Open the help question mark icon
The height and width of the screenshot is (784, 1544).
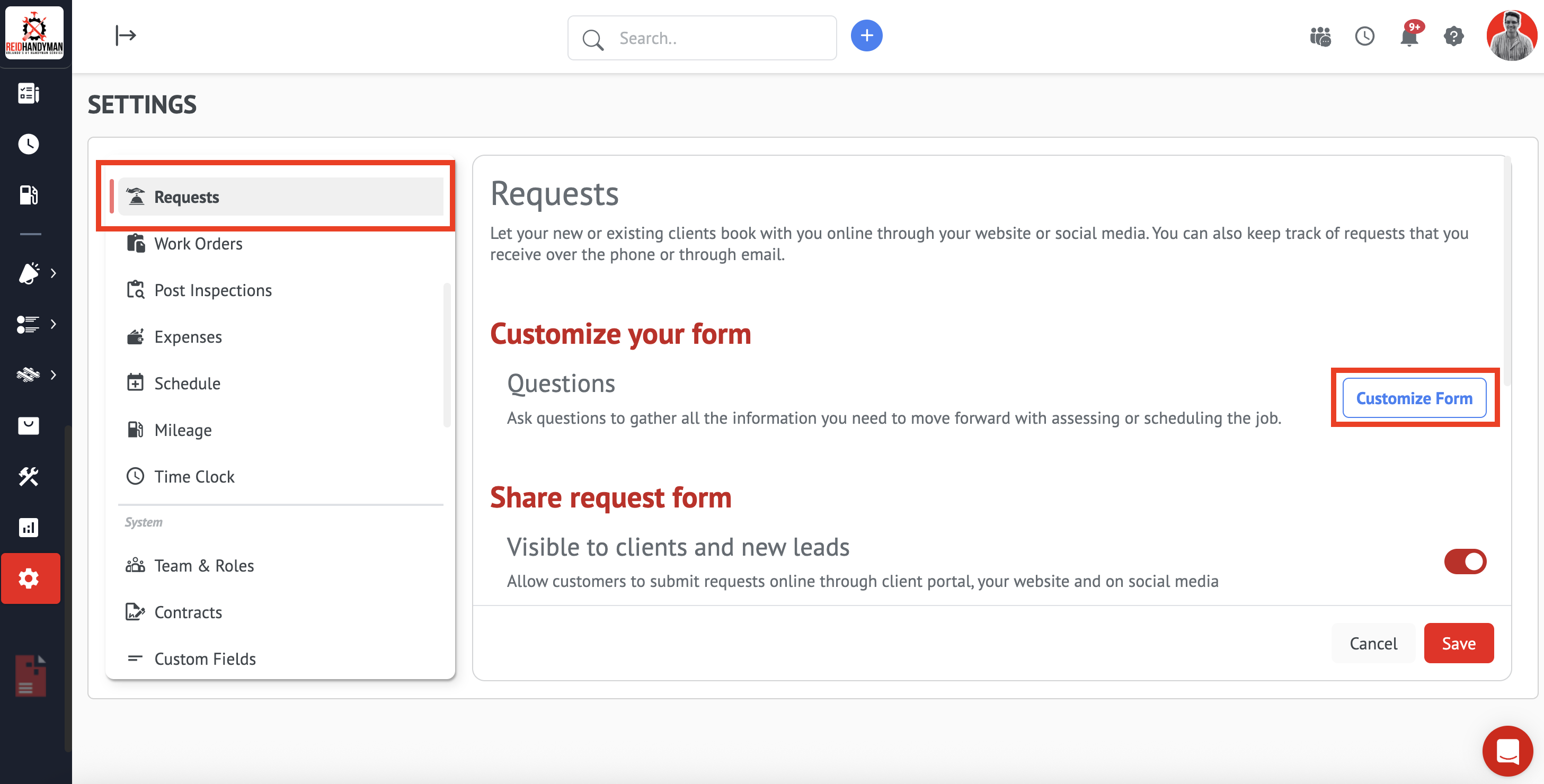(x=1453, y=37)
